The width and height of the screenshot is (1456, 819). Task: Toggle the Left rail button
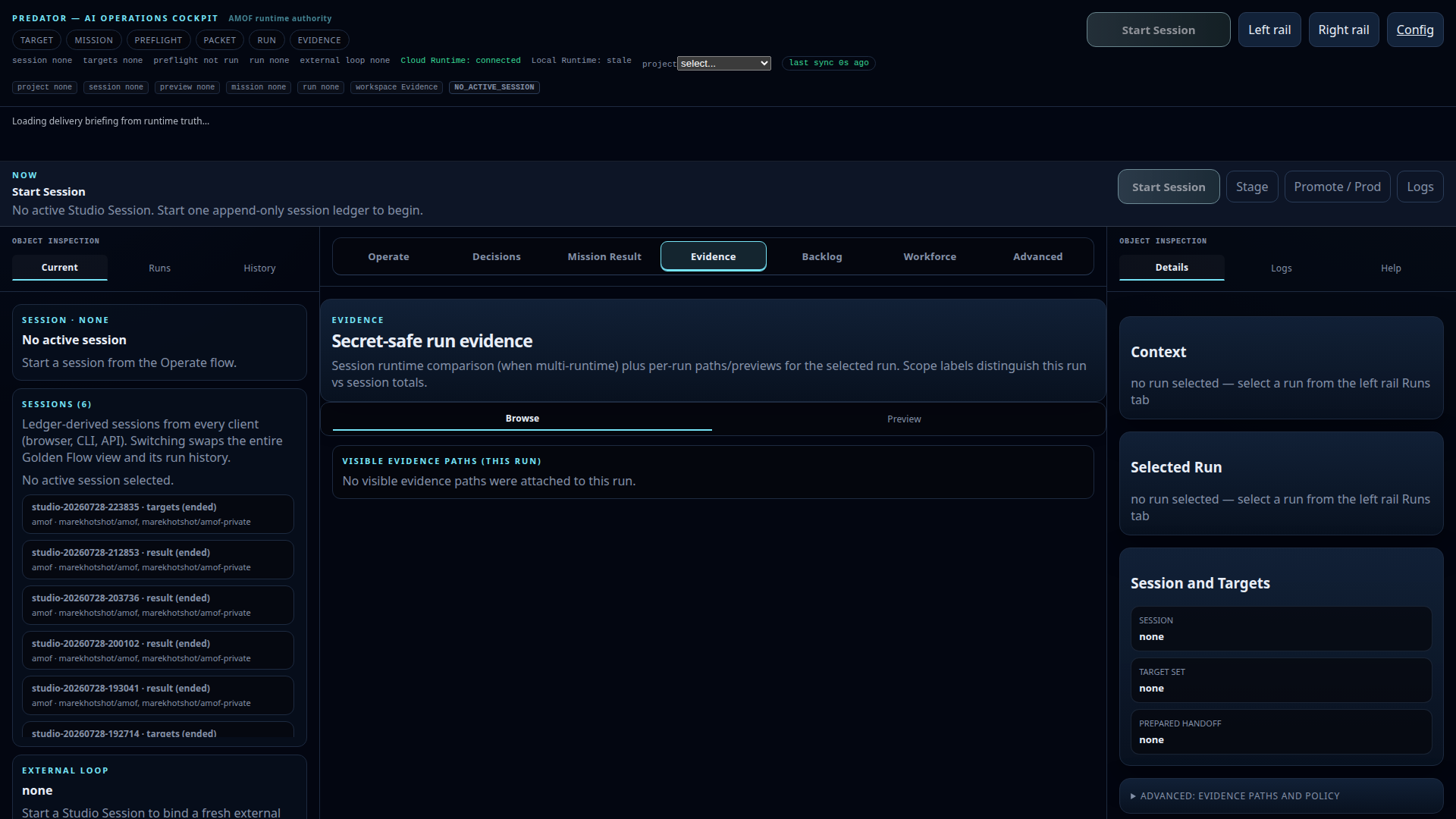(x=1269, y=30)
